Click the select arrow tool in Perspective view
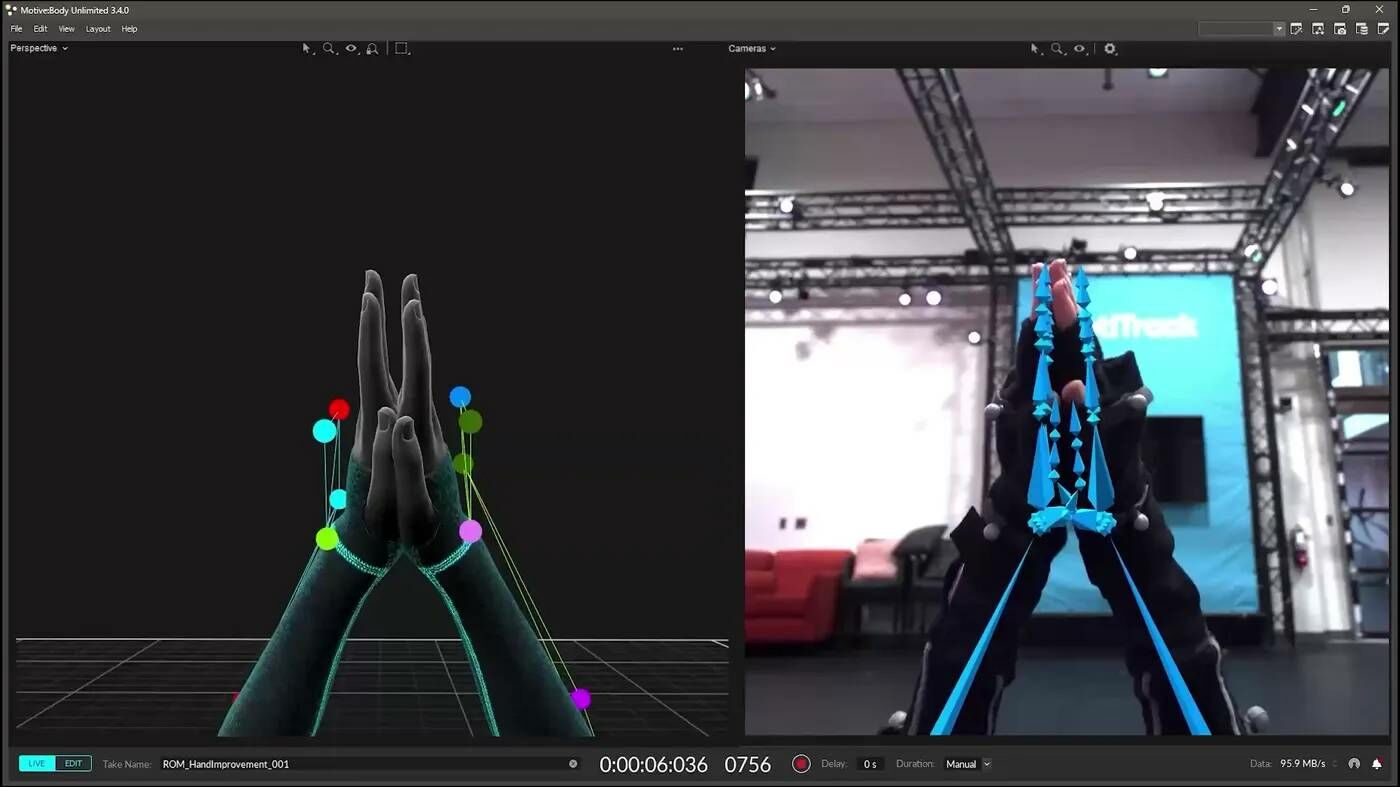This screenshot has width=1400, height=787. [x=307, y=48]
